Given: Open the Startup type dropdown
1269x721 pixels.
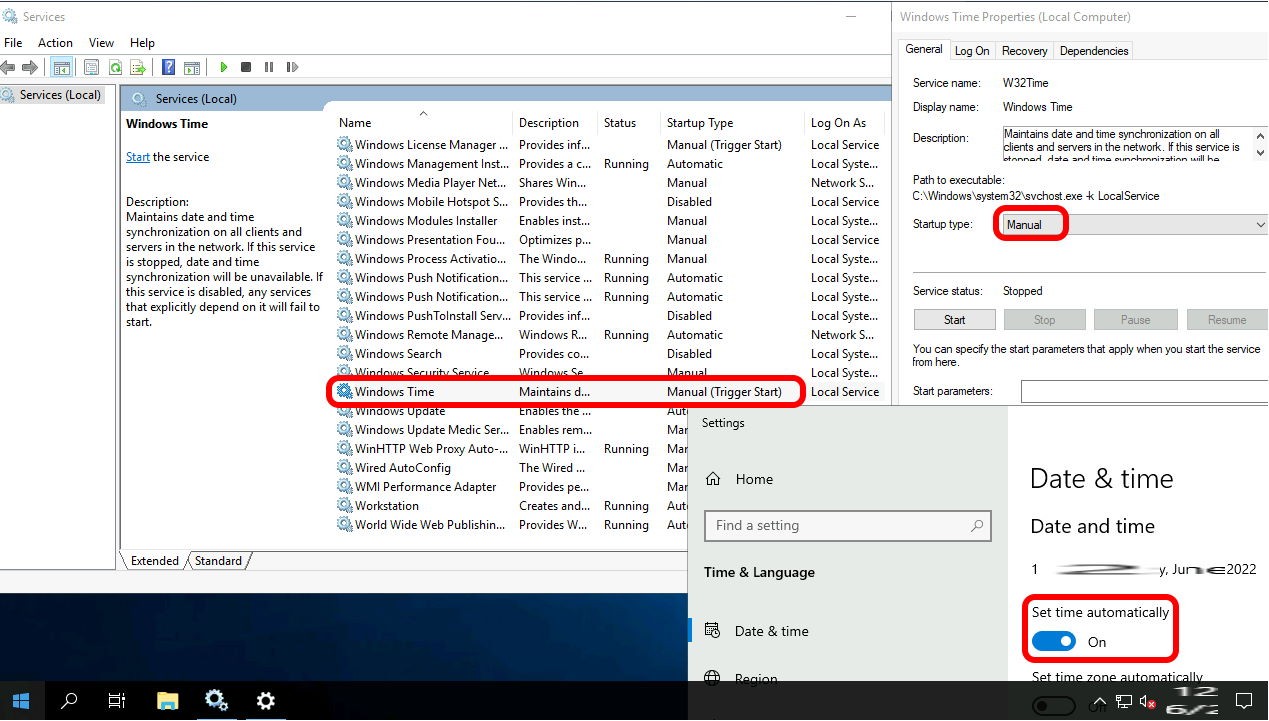Looking at the screenshot, I should [x=1132, y=225].
